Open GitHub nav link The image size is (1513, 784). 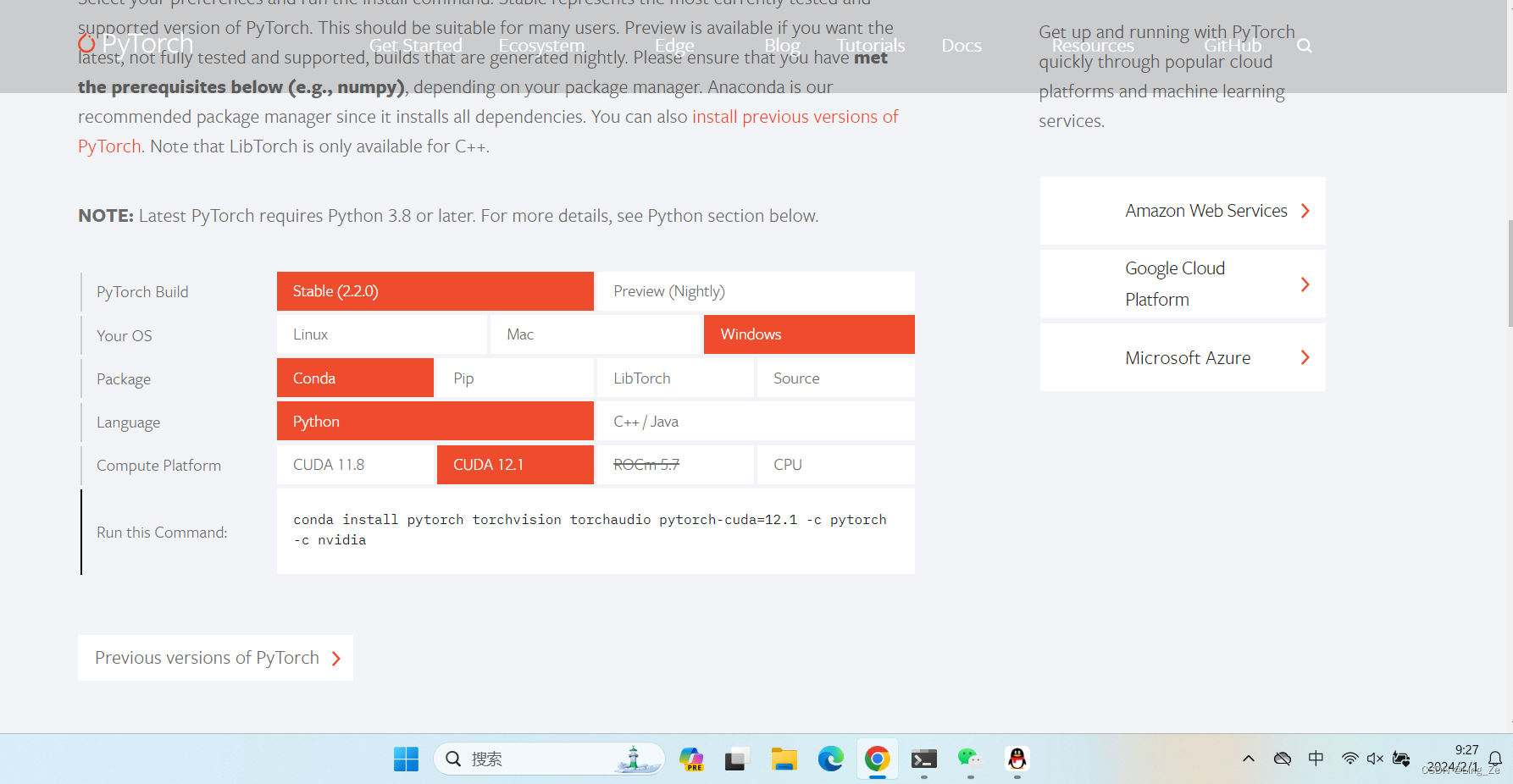[1233, 46]
